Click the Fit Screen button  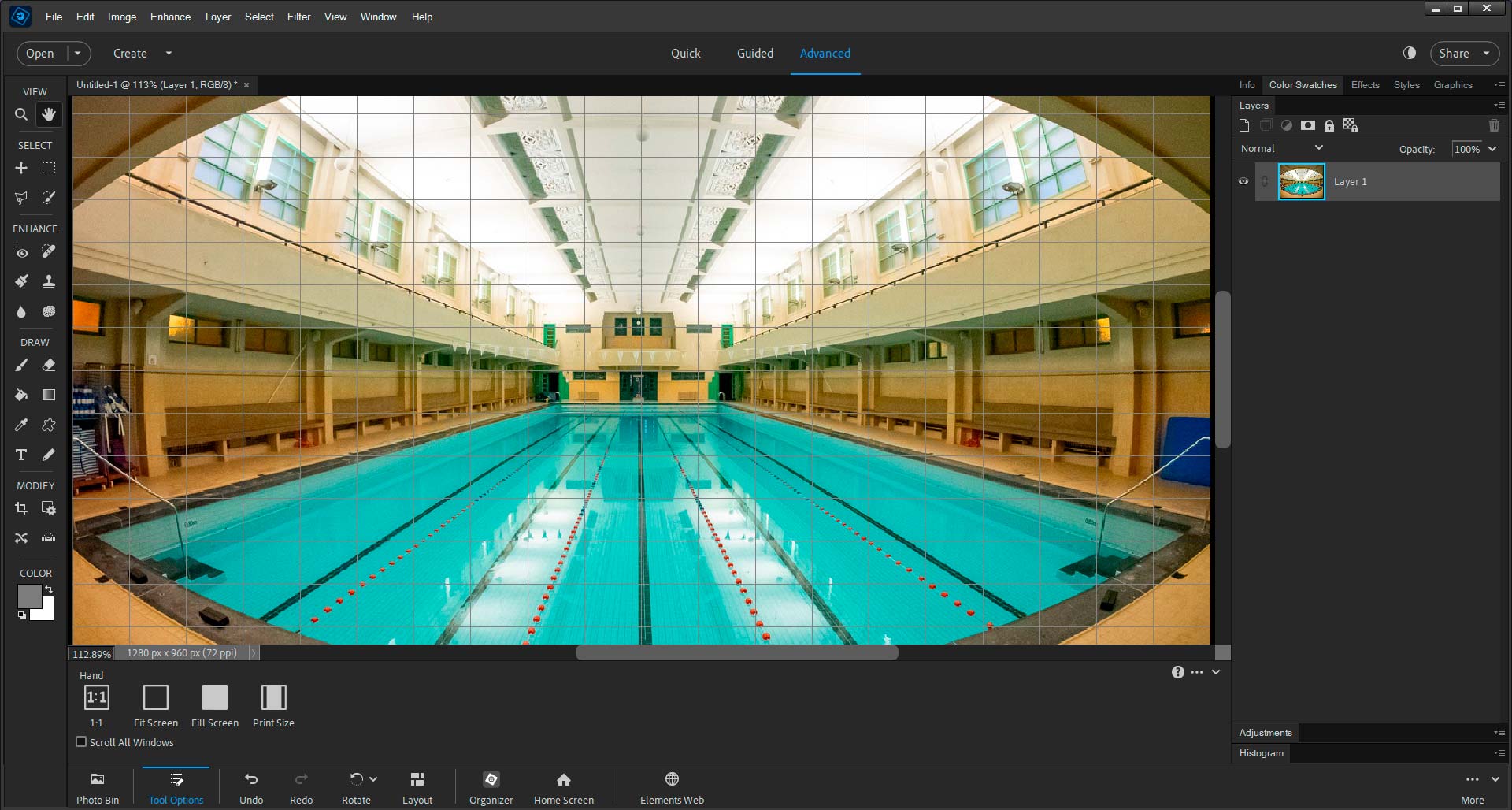pyautogui.click(x=156, y=698)
